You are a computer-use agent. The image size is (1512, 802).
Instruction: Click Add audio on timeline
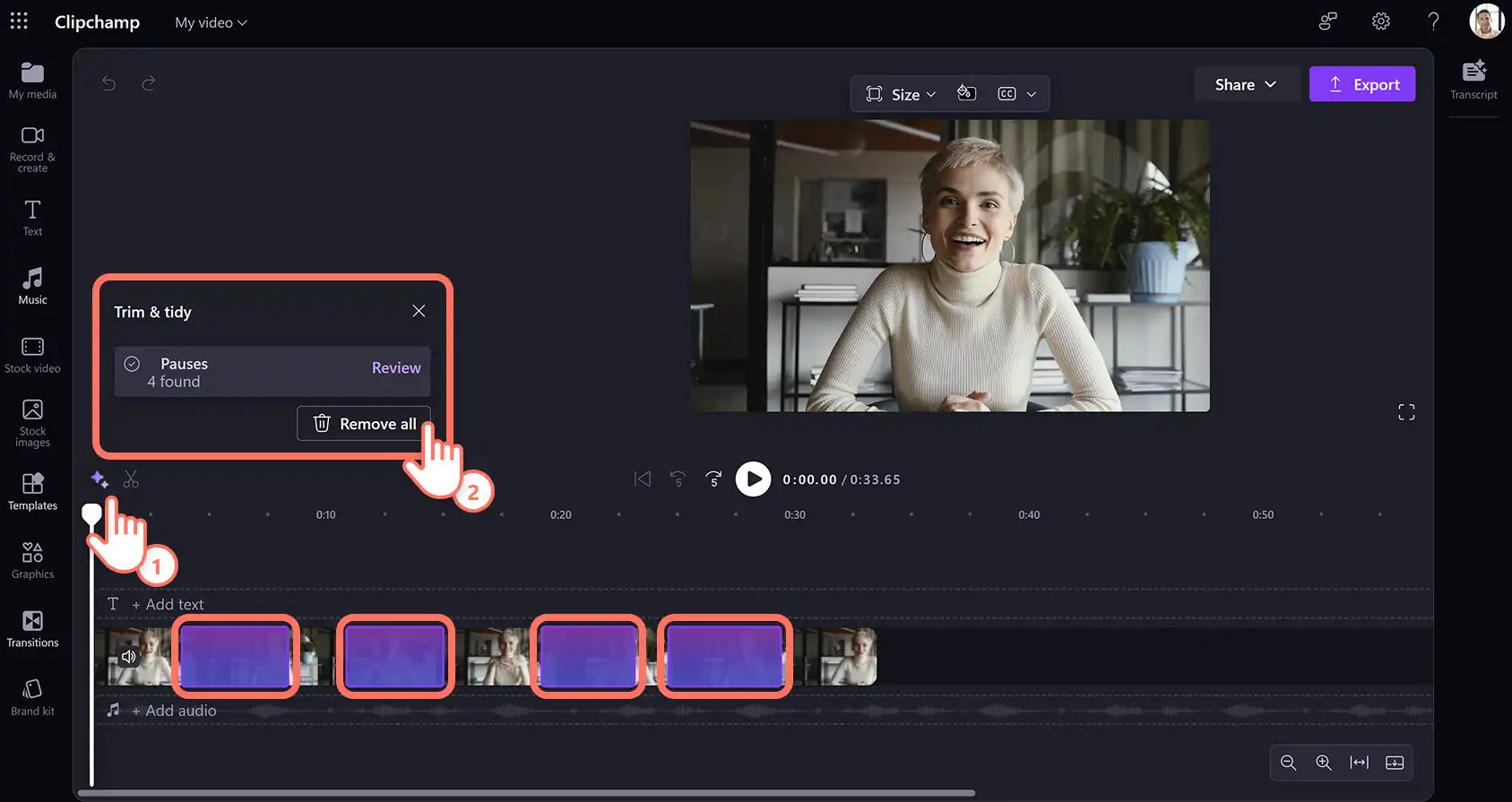coord(173,711)
